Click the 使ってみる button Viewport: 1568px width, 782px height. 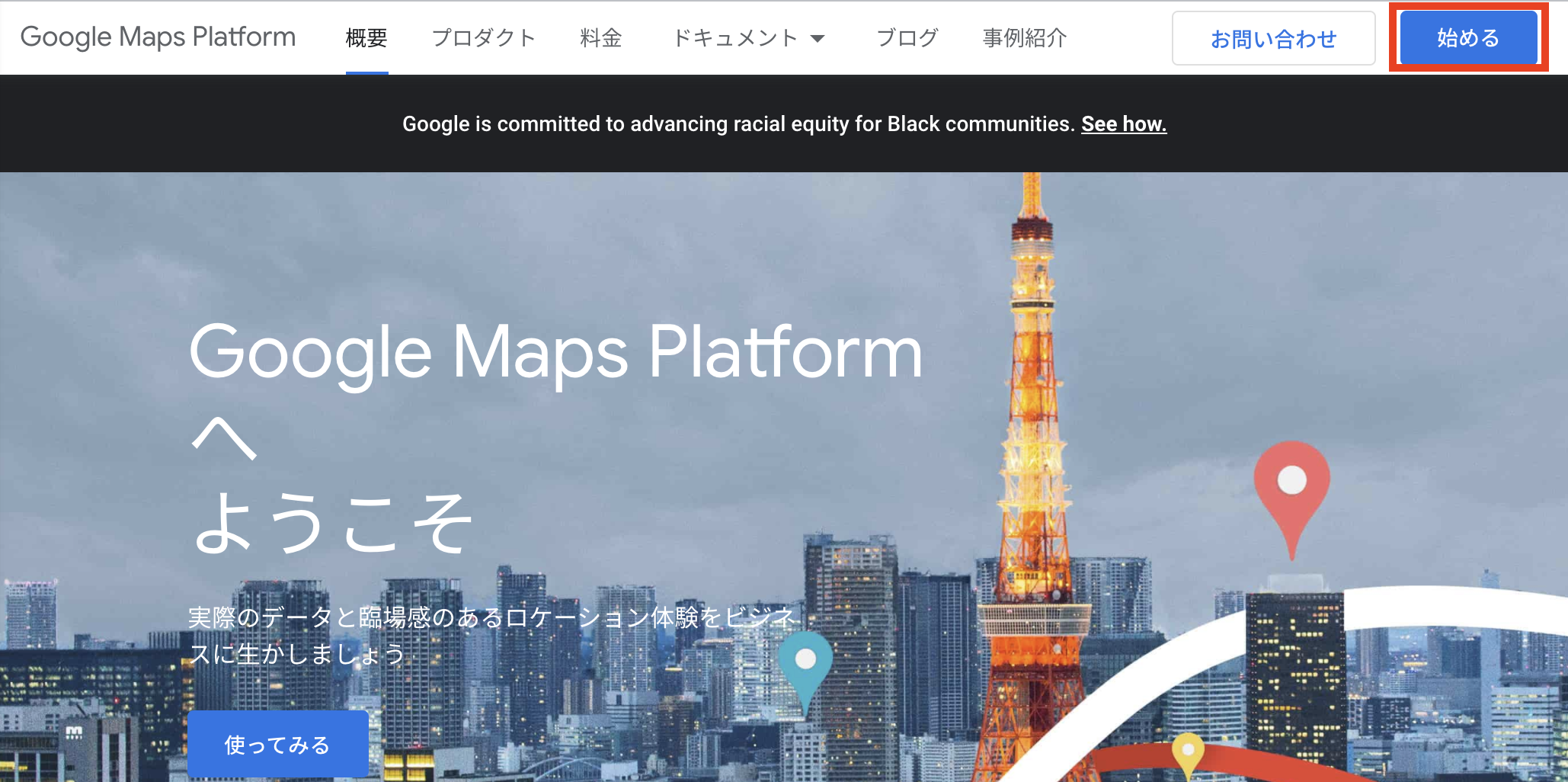click(x=277, y=744)
